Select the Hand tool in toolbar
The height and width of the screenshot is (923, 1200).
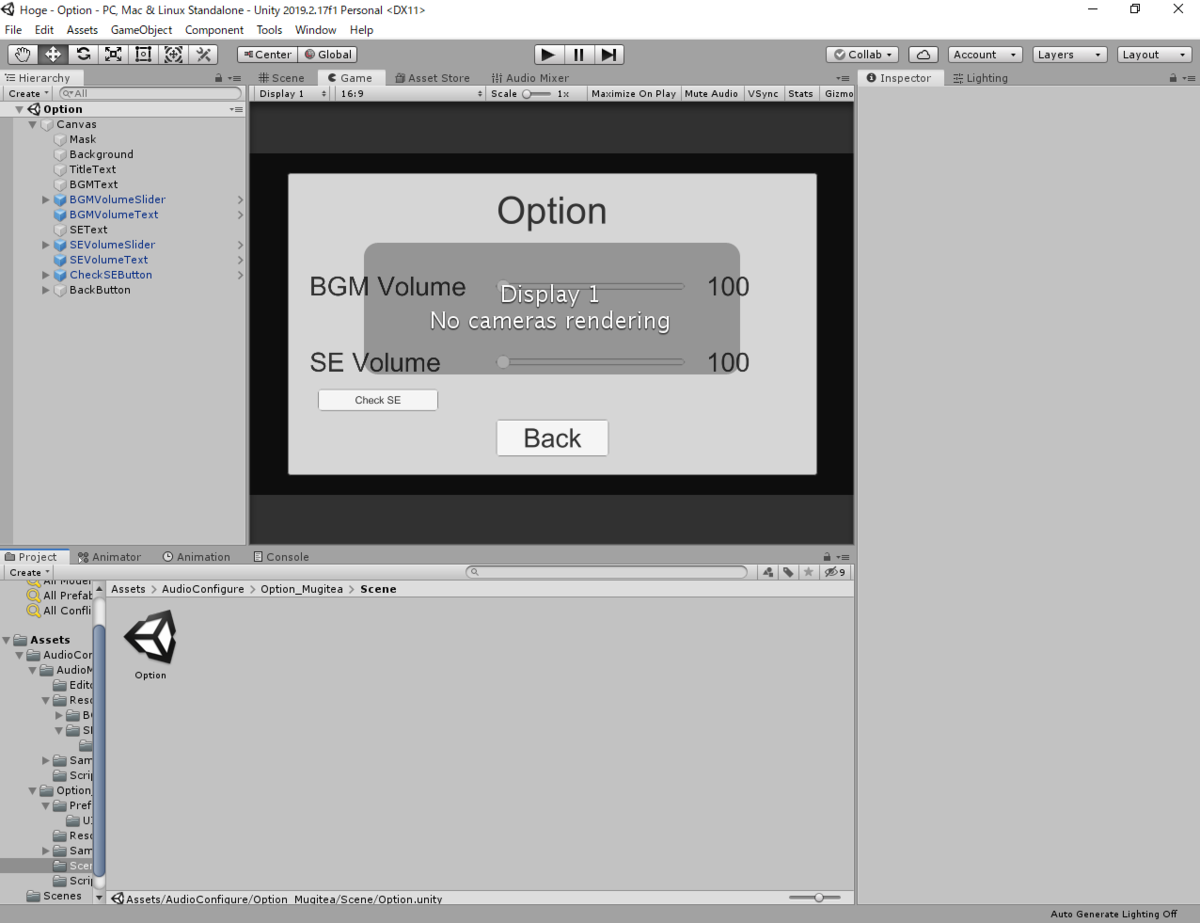coord(23,54)
